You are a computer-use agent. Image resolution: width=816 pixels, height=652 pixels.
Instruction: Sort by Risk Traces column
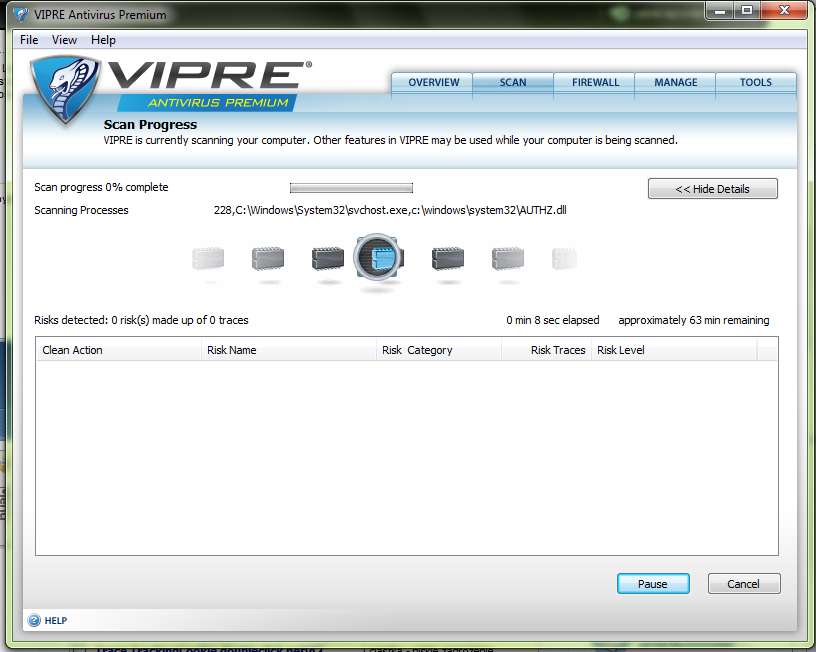pos(546,350)
